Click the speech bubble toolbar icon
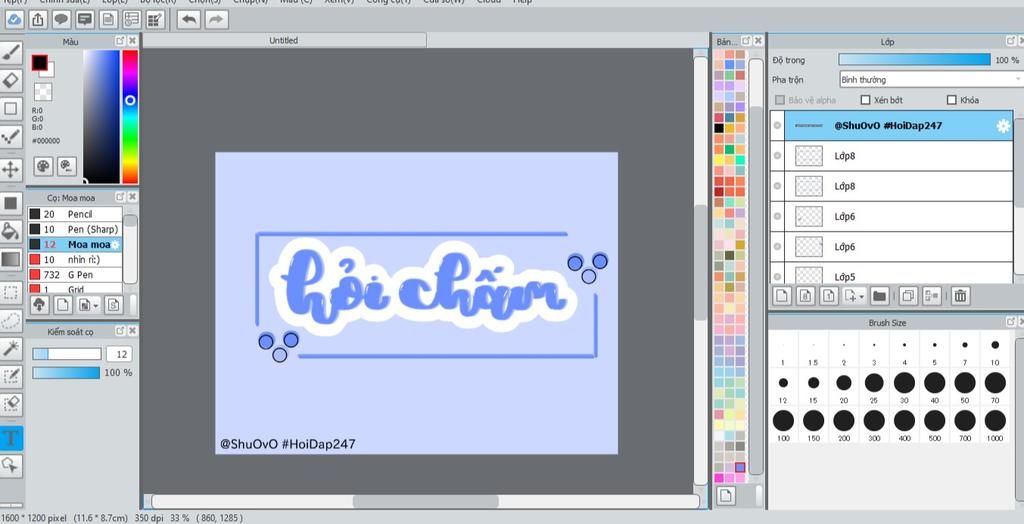The width and height of the screenshot is (1024, 524). 61,20
